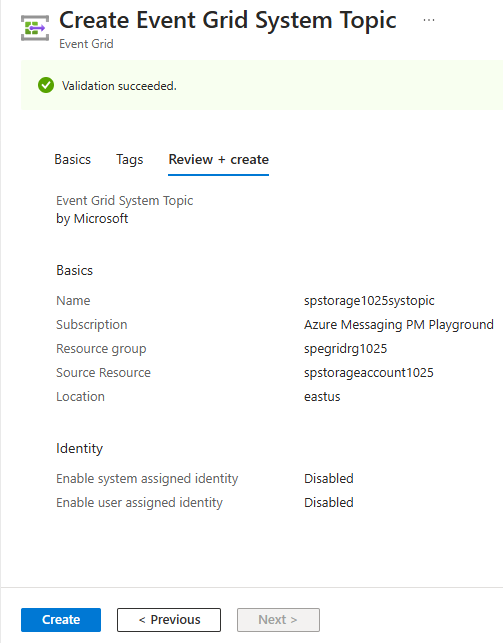This screenshot has height=643, width=503.
Task: Click source resource value spstorageaccount1025
Action: tap(369, 373)
